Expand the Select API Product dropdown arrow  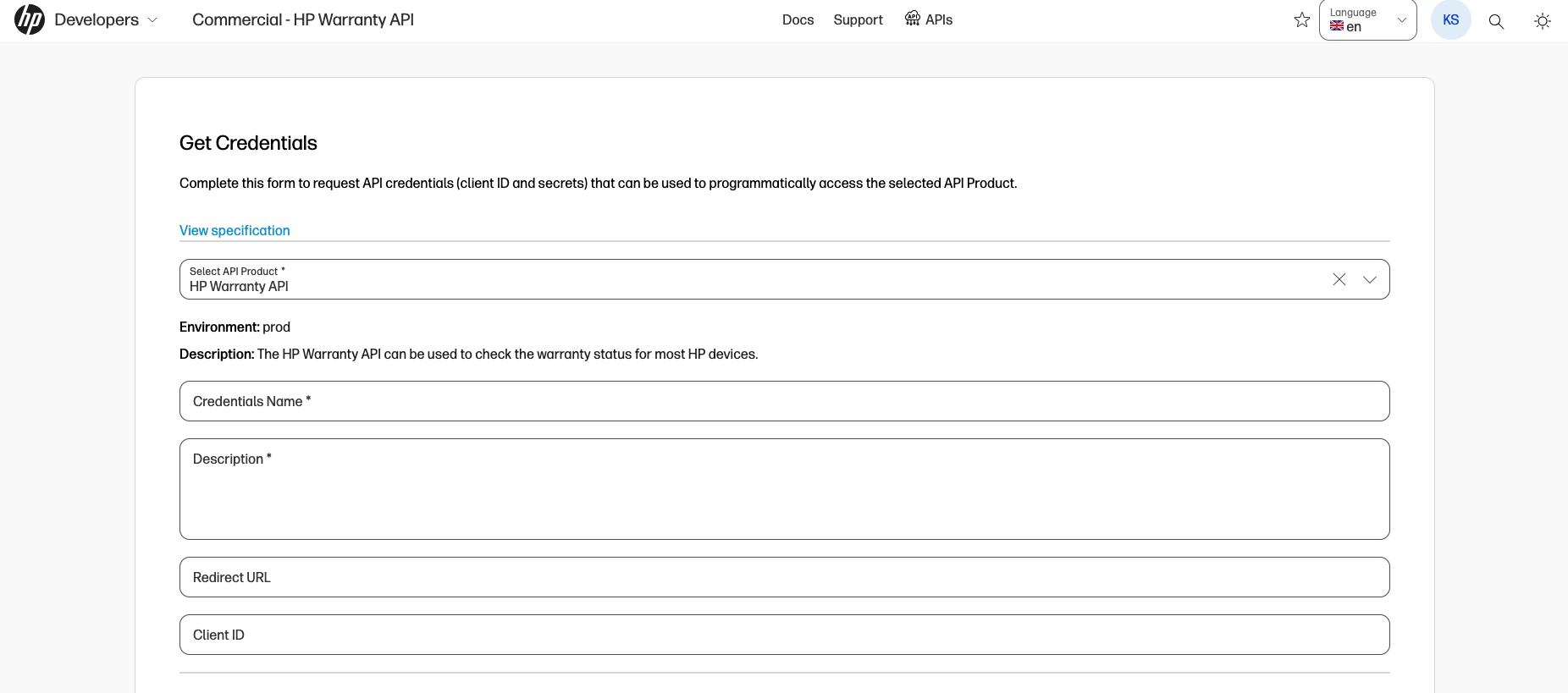1369,279
